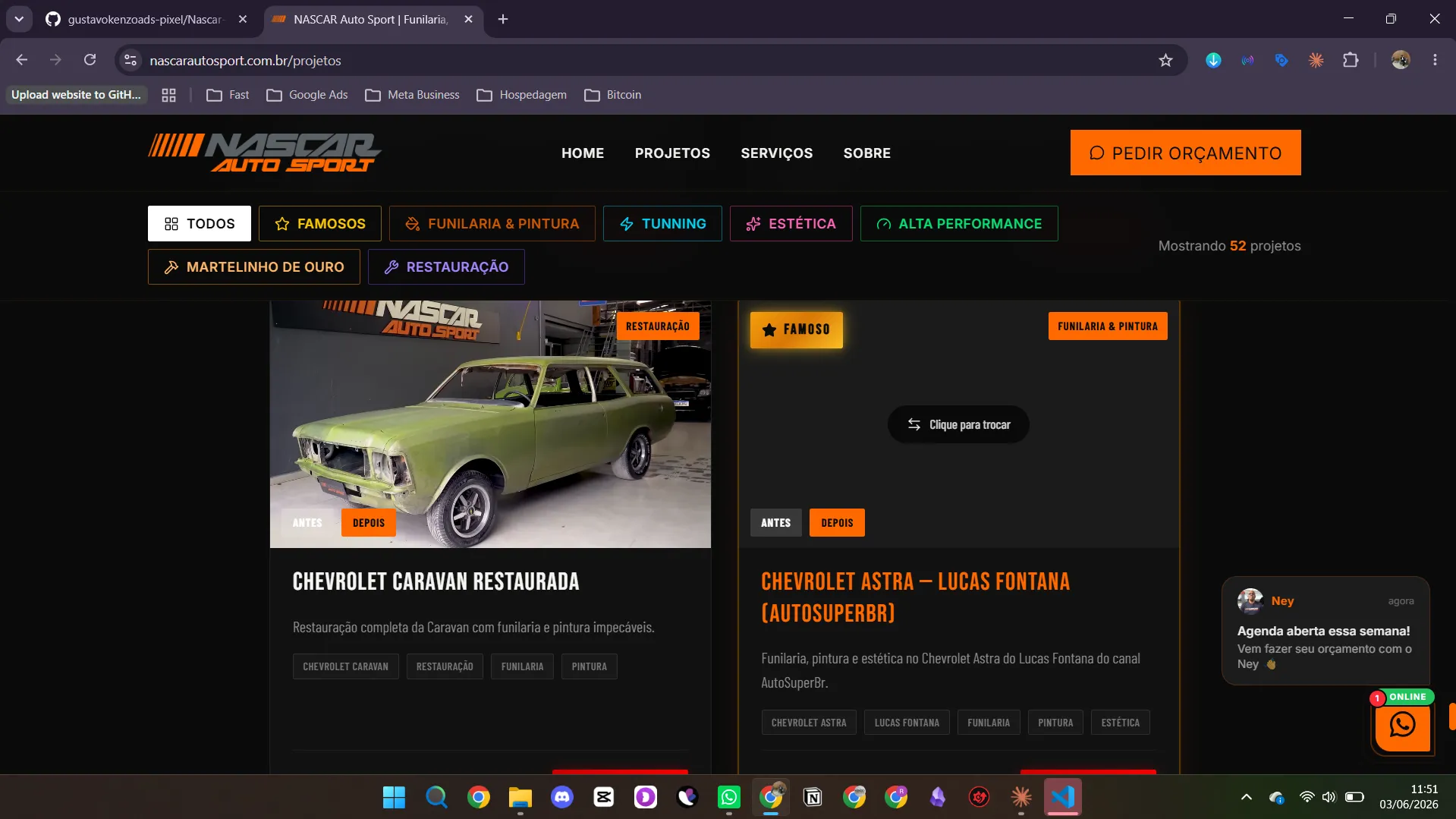Image resolution: width=1456 pixels, height=819 pixels.
Task: Open Chrome three-dot menu
Action: pos(1435,60)
